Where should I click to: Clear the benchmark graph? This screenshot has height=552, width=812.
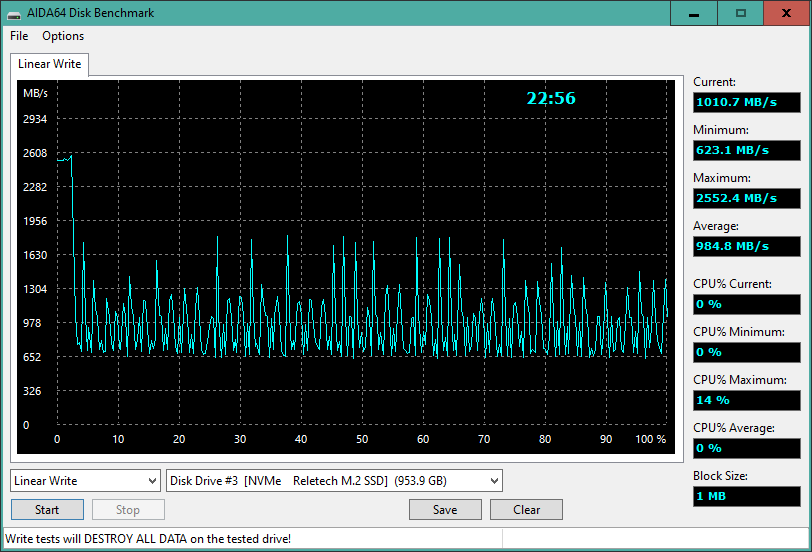(x=526, y=510)
